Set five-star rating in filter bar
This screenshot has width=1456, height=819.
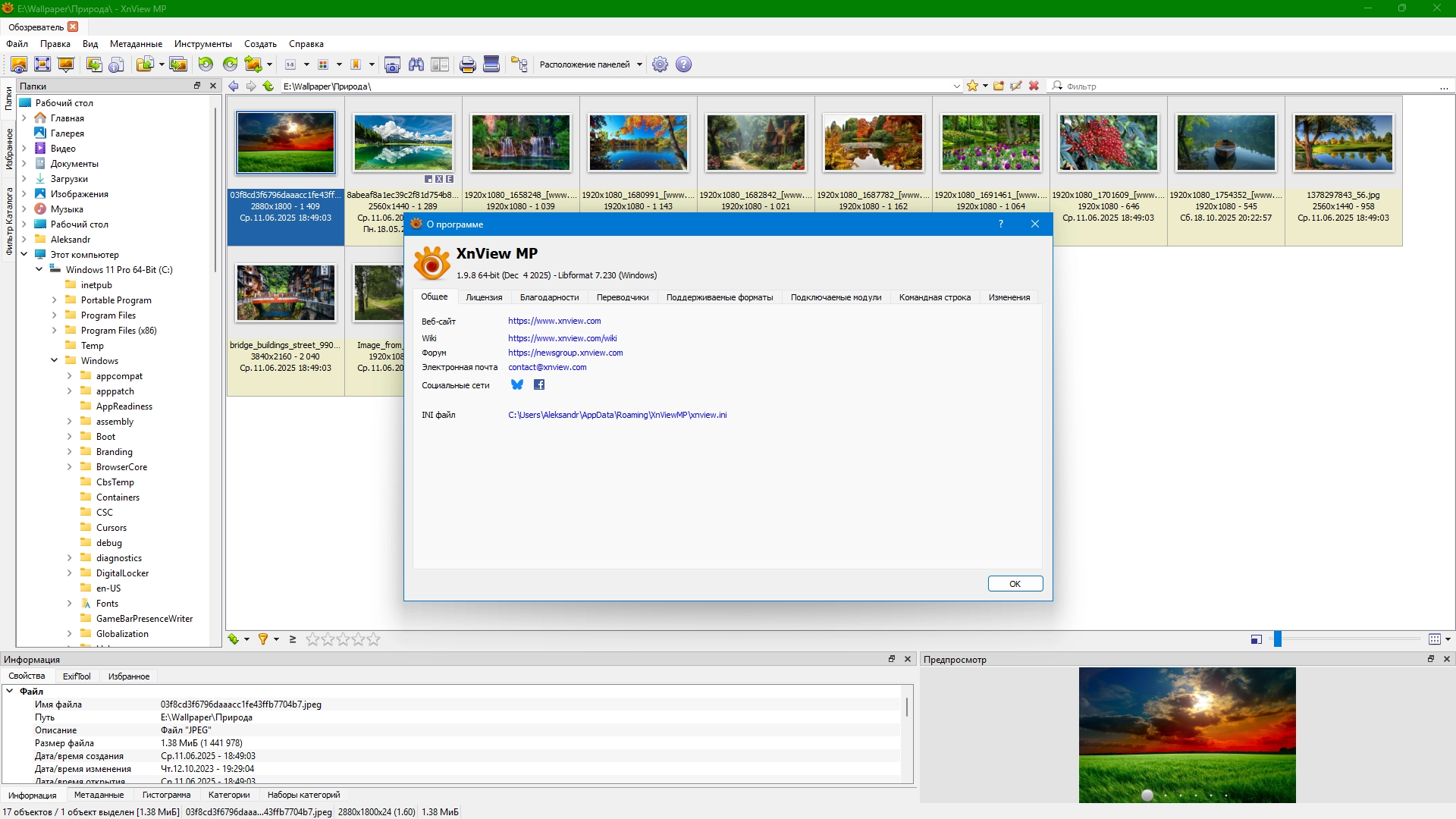coord(373,639)
